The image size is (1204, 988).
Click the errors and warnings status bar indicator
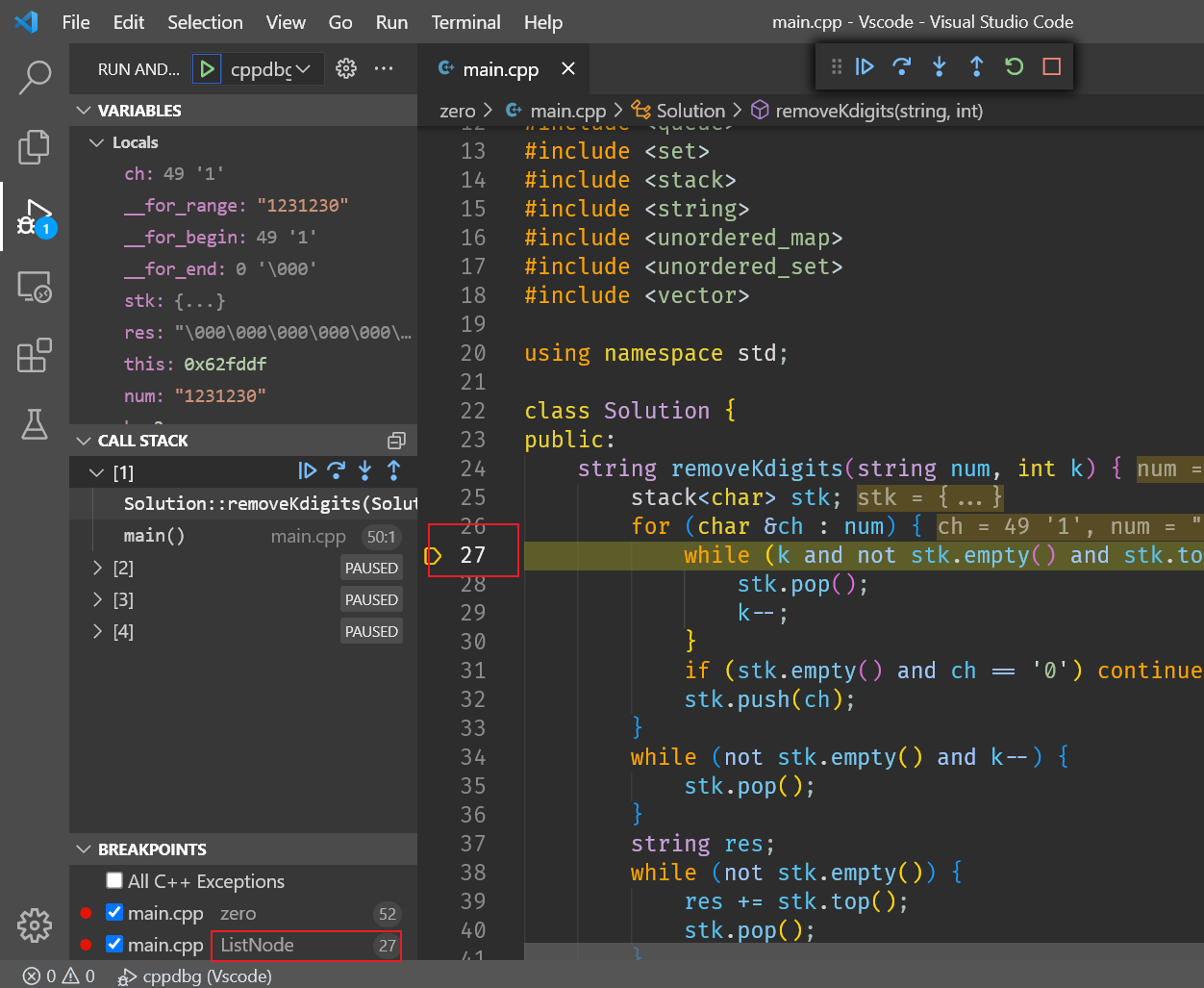(x=60, y=975)
